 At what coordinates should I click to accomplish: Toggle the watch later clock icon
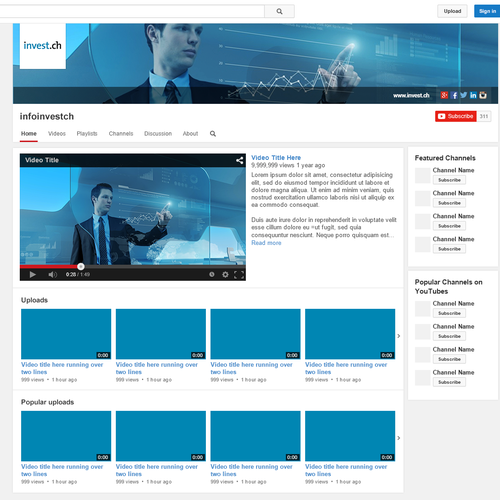point(212,274)
